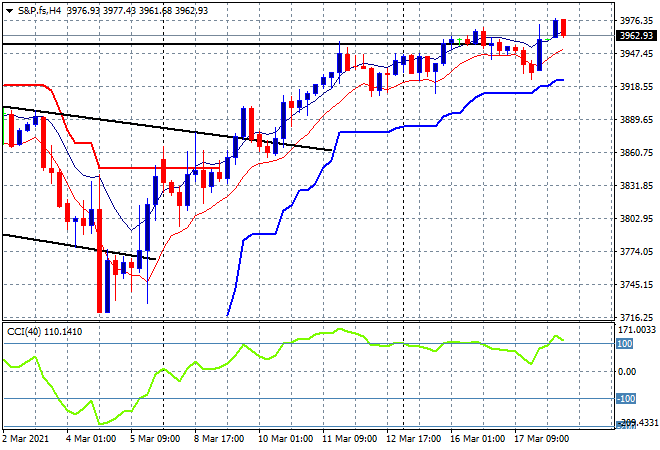Click the 3802.95 price axis label

point(636,218)
